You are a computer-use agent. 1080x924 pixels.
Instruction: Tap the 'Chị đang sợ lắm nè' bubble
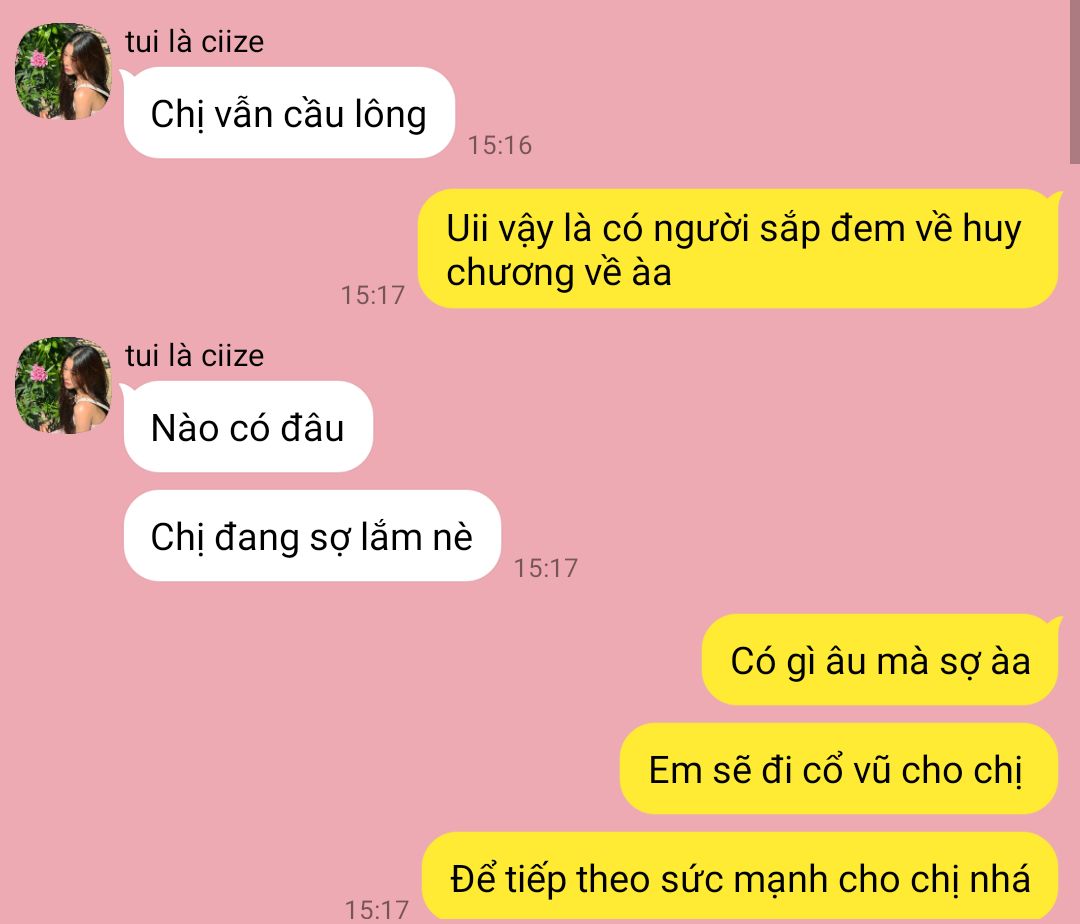312,536
